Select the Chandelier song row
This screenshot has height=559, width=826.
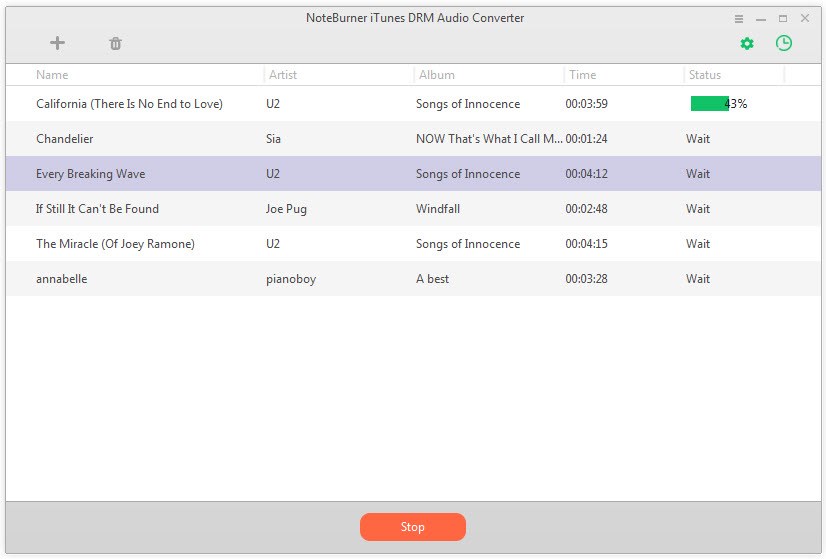point(413,139)
